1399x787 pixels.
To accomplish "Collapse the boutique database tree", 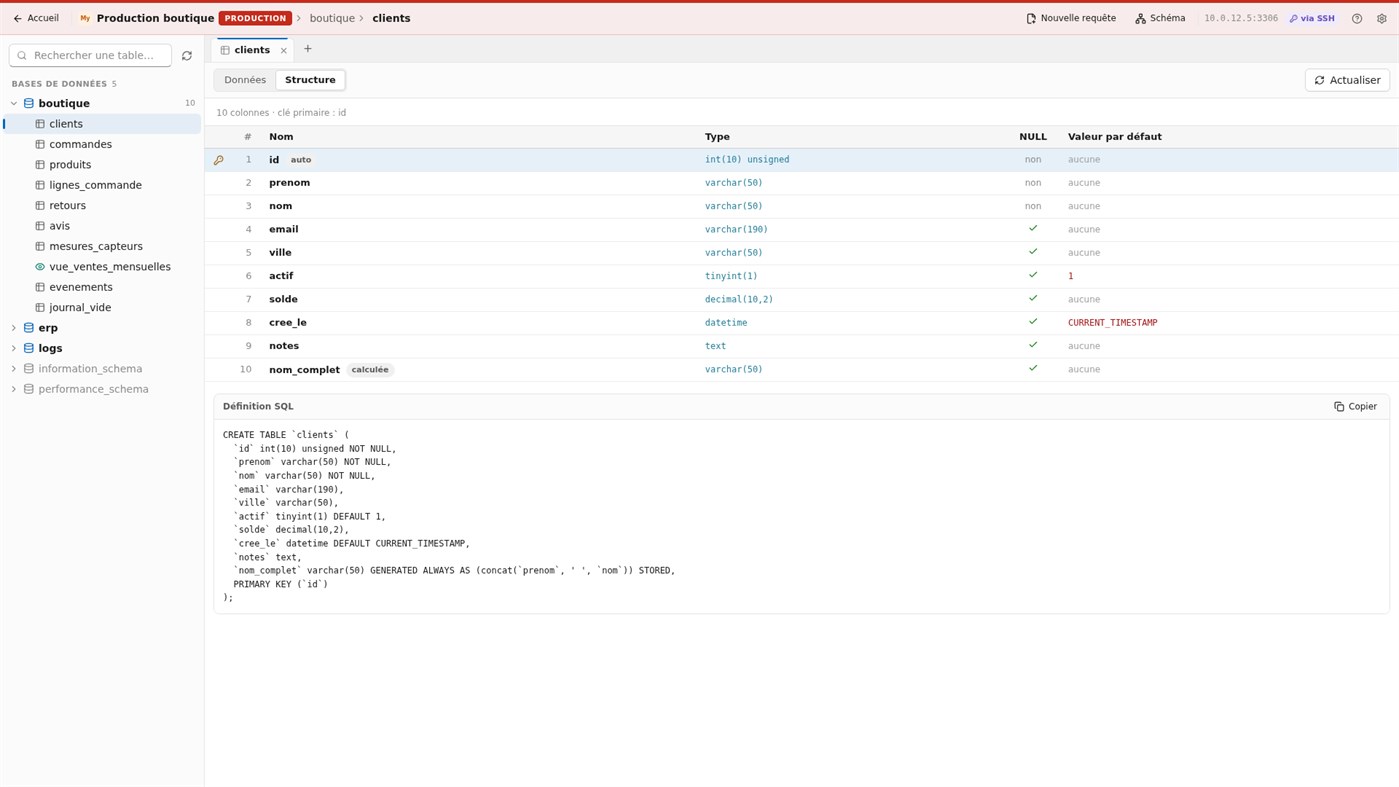I will pyautogui.click(x=14, y=104).
